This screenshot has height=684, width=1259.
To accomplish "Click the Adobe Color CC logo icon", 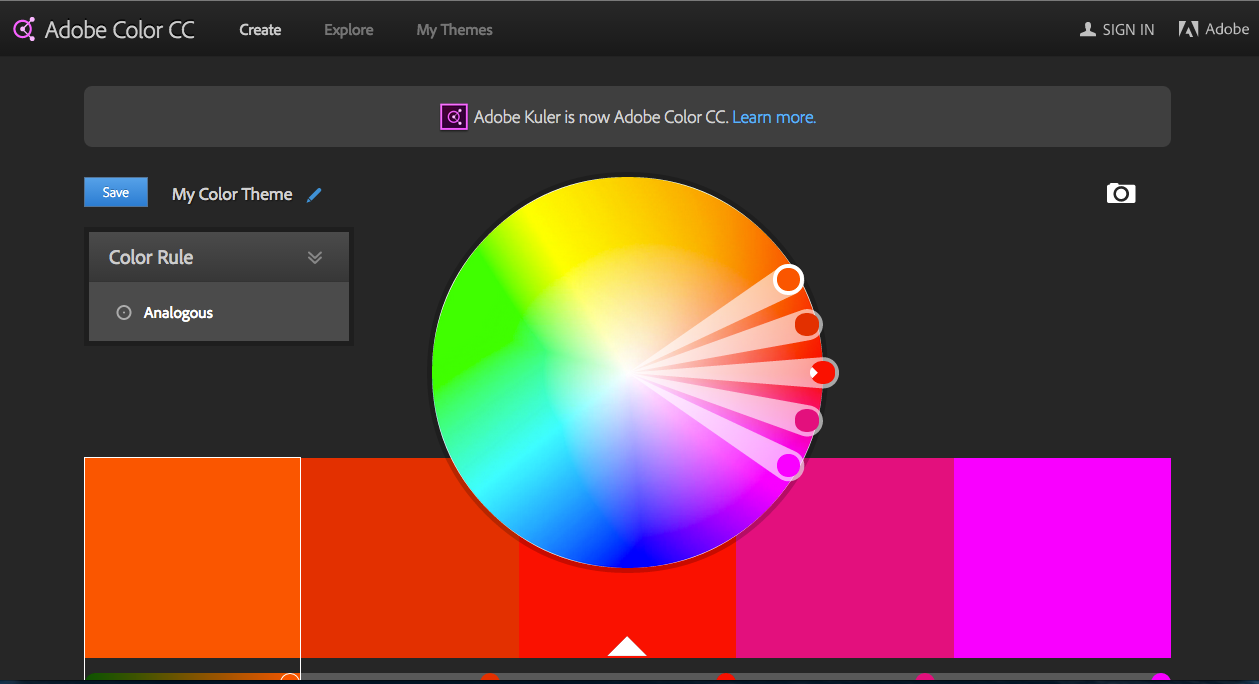I will 24,29.
